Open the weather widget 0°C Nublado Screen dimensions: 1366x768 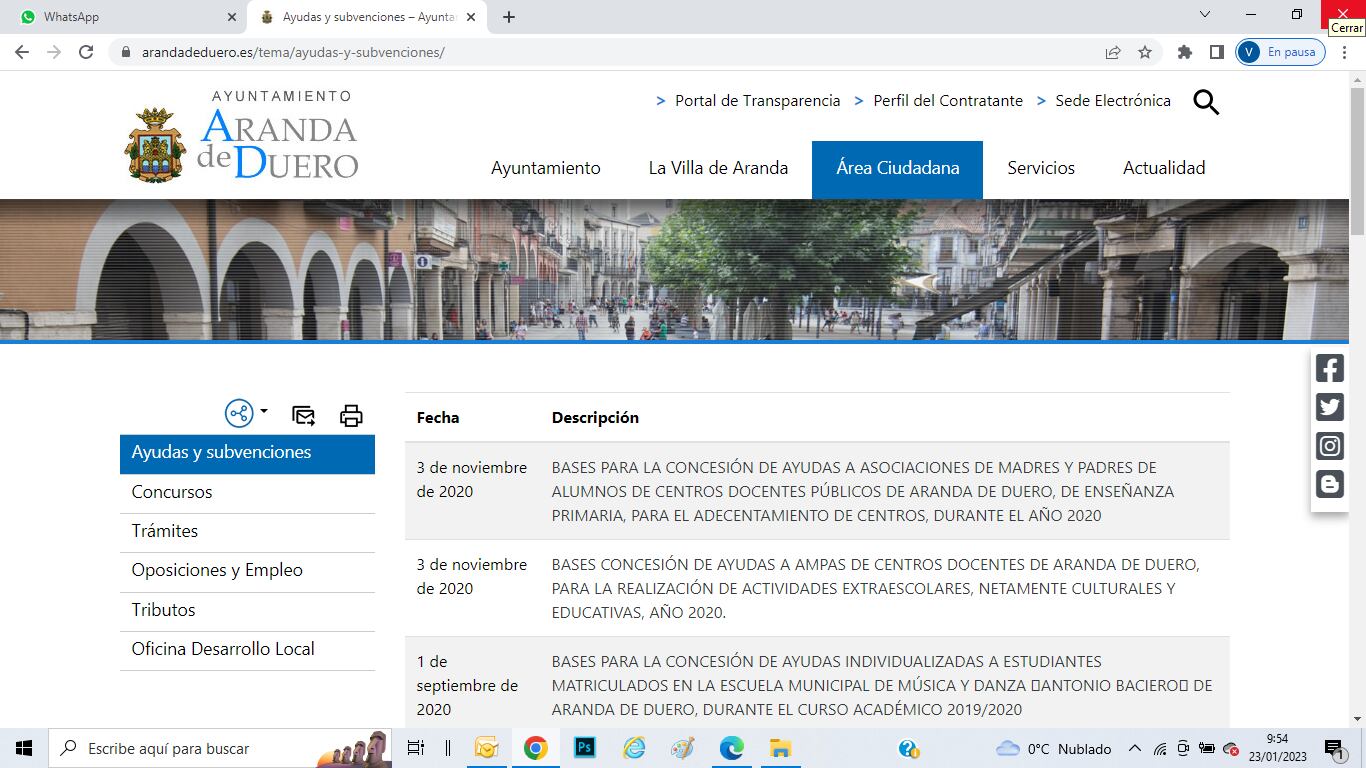1054,748
